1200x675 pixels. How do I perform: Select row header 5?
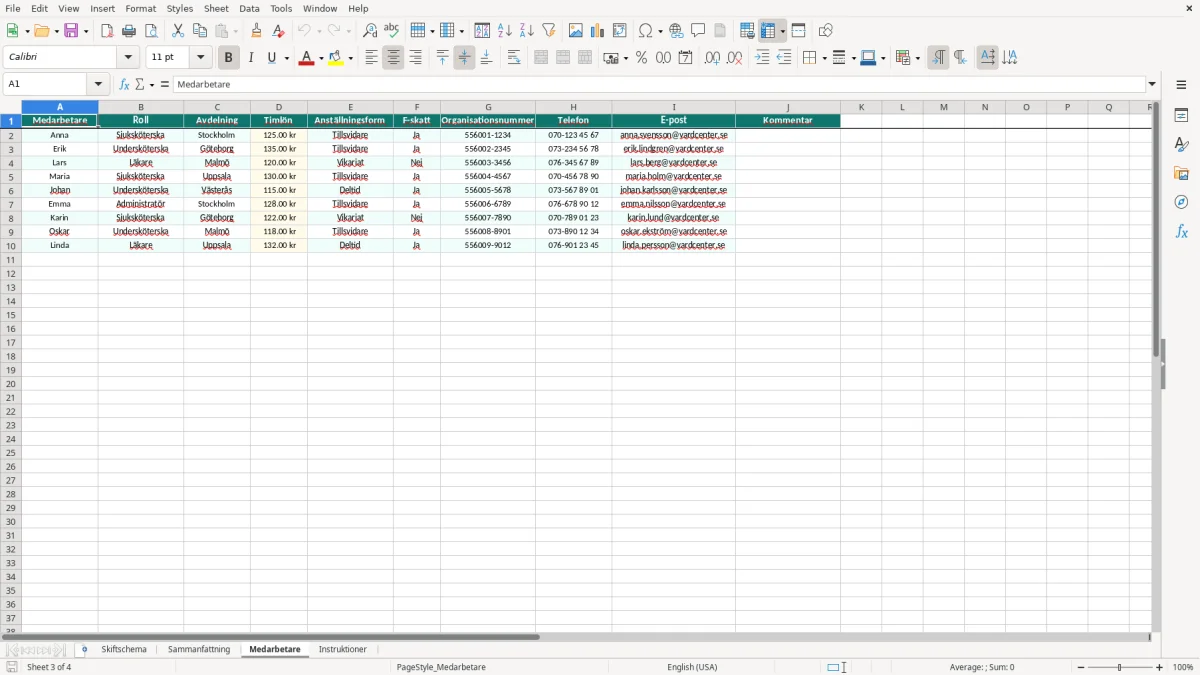pyautogui.click(x=11, y=176)
